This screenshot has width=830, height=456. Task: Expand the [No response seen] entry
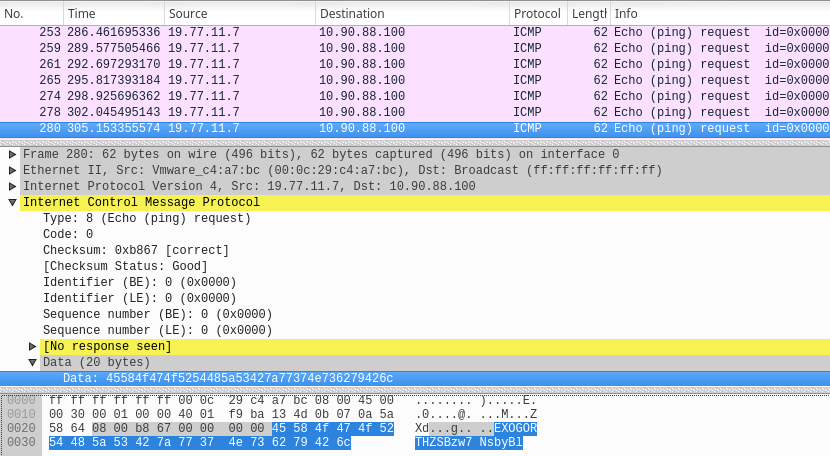click(x=33, y=347)
